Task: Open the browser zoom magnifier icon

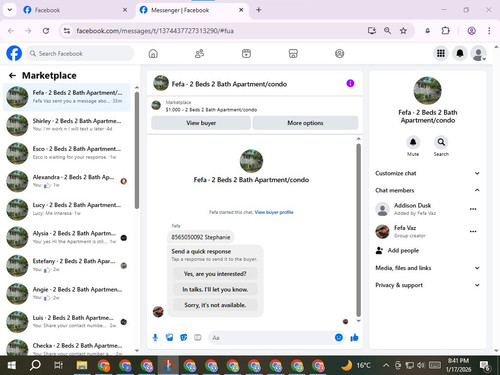Action: [x=387, y=31]
